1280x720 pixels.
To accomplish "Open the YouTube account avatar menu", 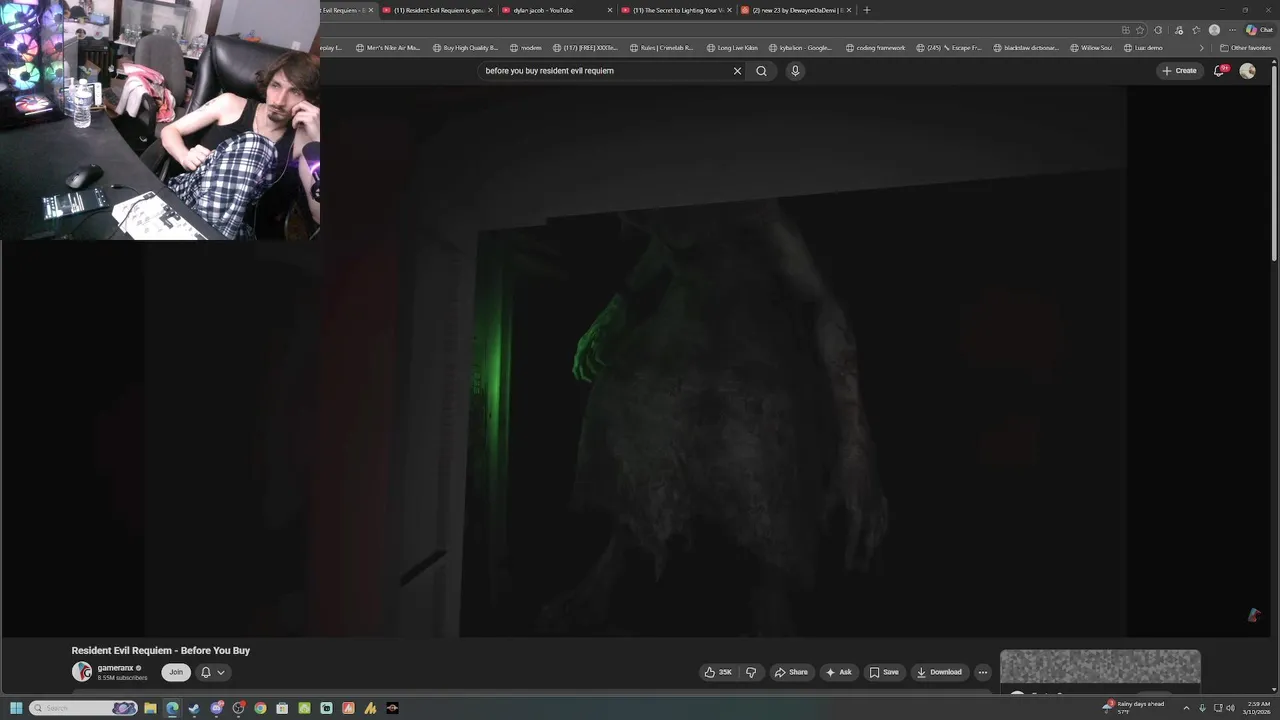I will (x=1247, y=71).
